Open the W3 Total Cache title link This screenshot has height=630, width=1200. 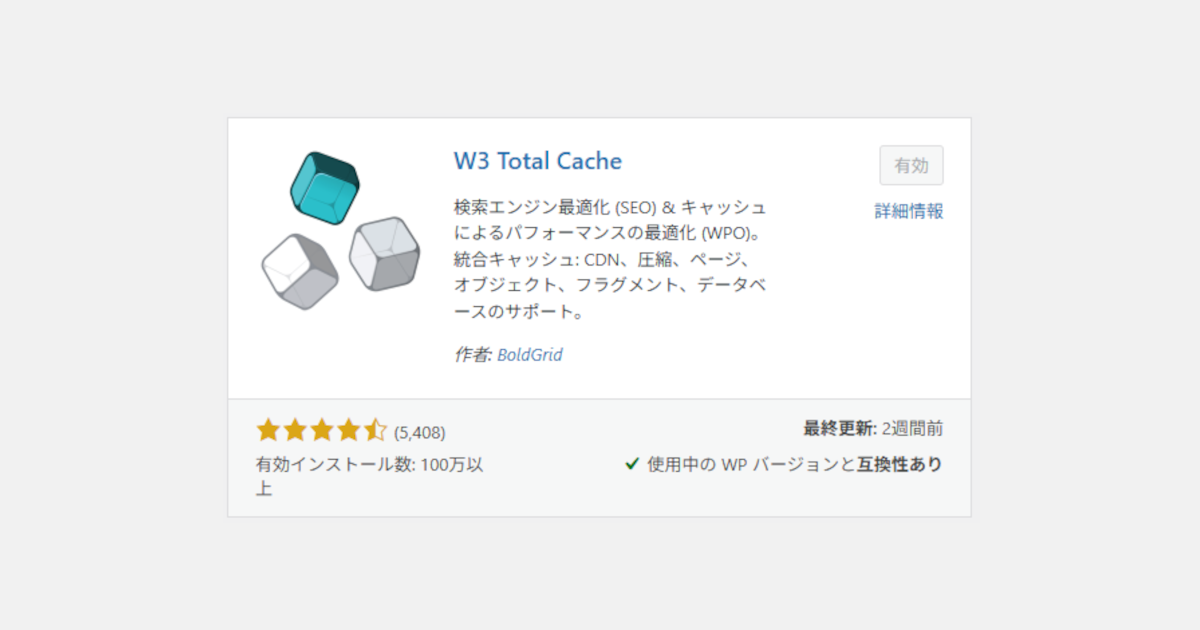[x=538, y=161]
